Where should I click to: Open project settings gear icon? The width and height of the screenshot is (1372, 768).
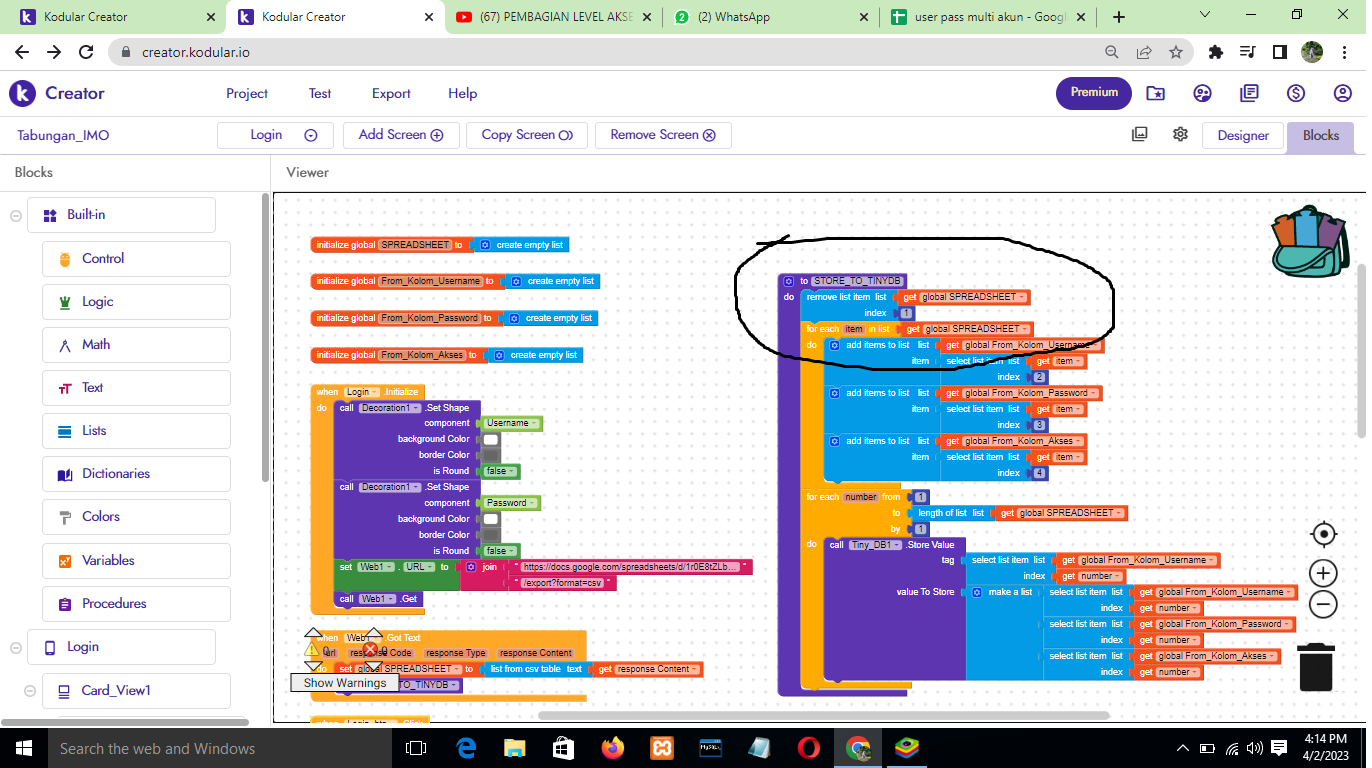click(x=1180, y=135)
